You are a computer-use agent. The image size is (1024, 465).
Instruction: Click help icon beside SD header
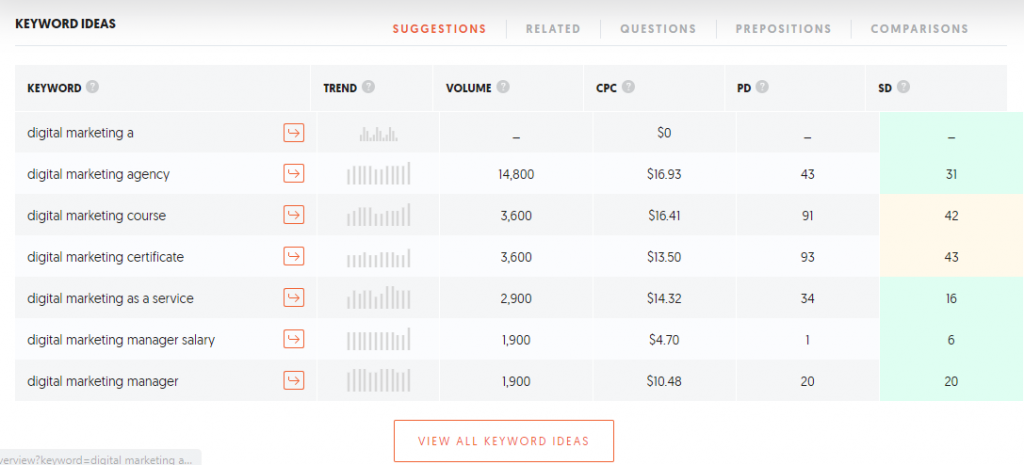pos(903,87)
